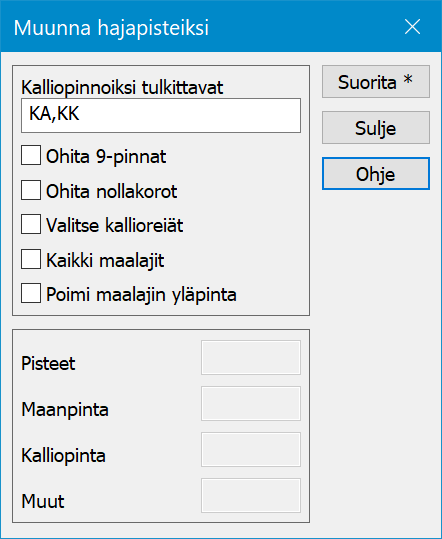The width and height of the screenshot is (442, 539).
Task: Click the Pisteet result field
Action: pyautogui.click(x=251, y=358)
